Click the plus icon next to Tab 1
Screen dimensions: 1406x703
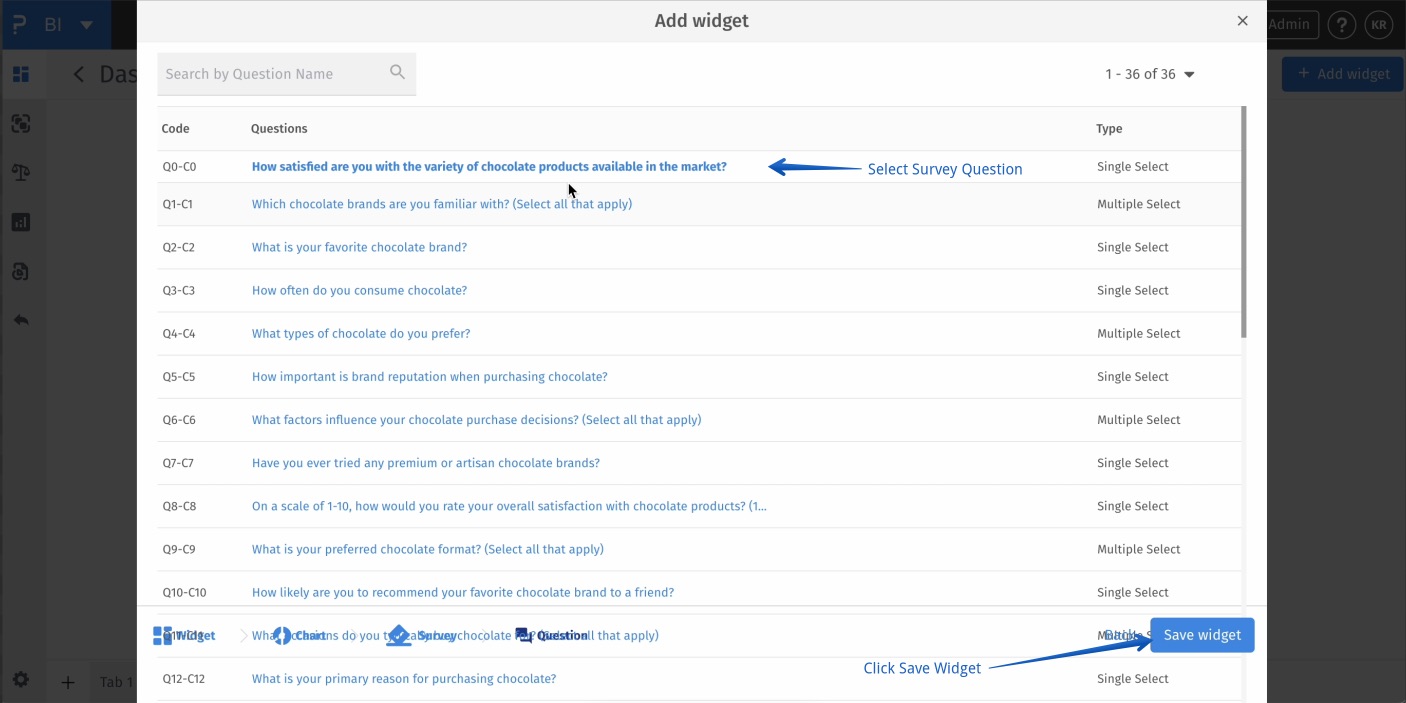(67, 682)
